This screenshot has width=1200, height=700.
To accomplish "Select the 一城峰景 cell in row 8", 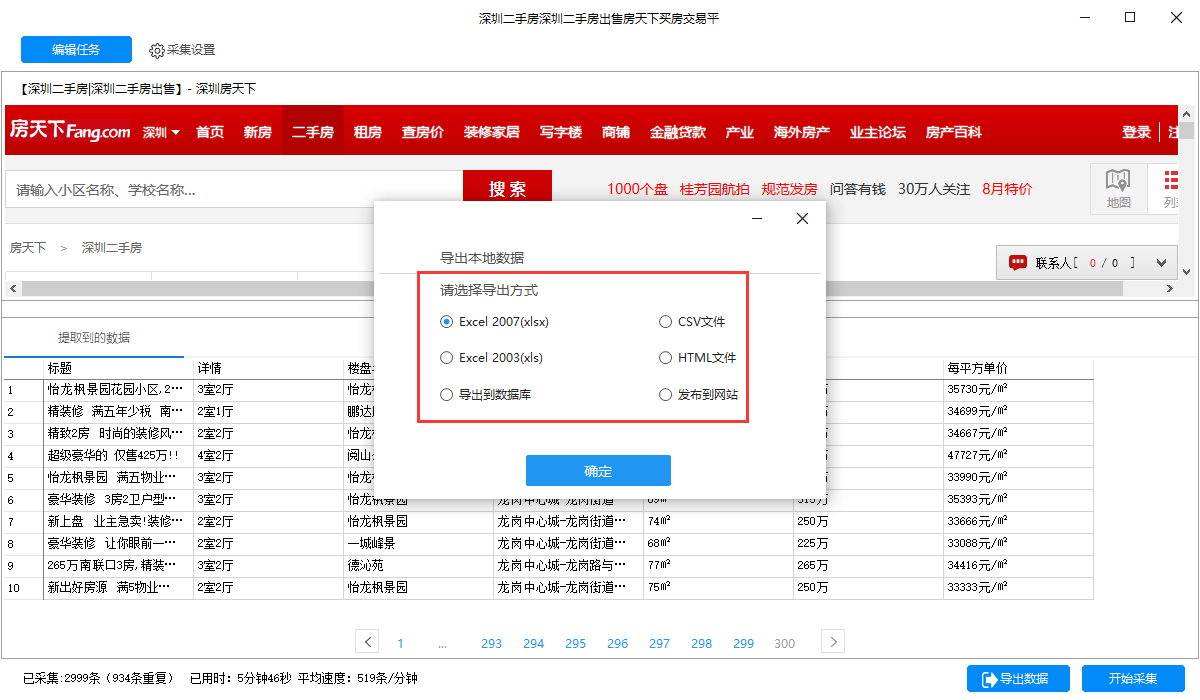I will (x=418, y=543).
